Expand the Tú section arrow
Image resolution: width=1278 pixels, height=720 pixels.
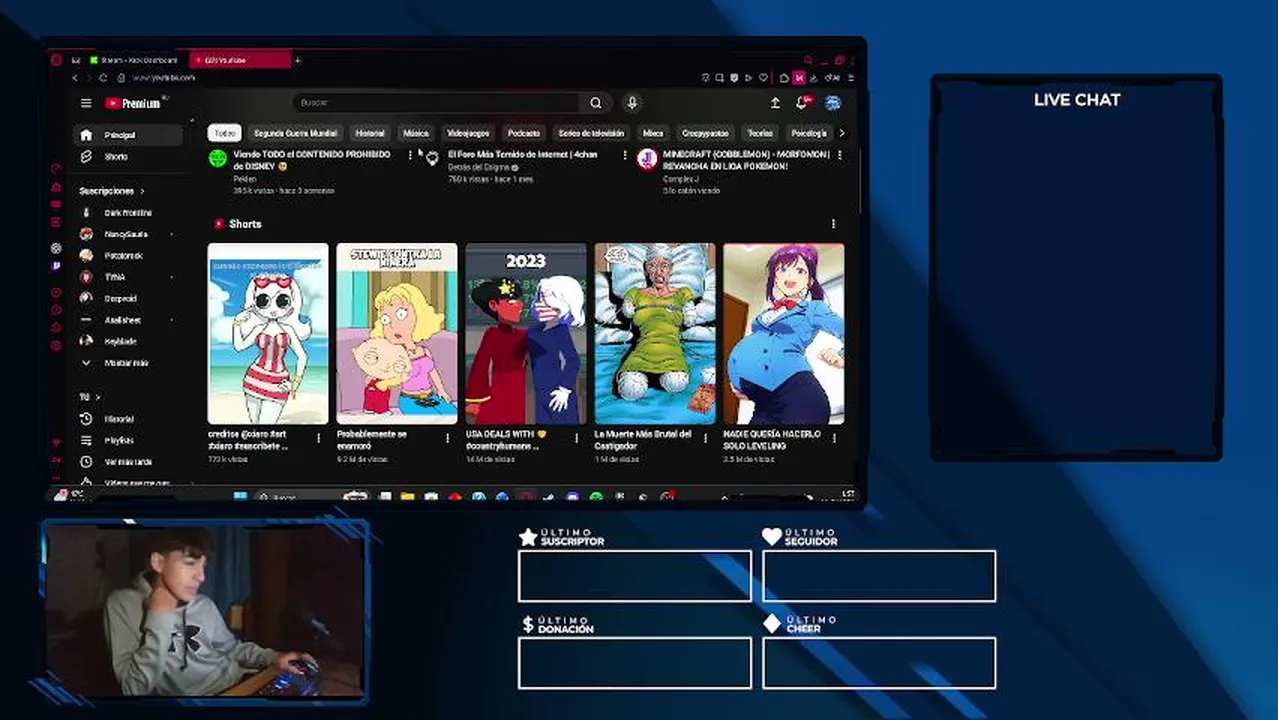[97, 397]
